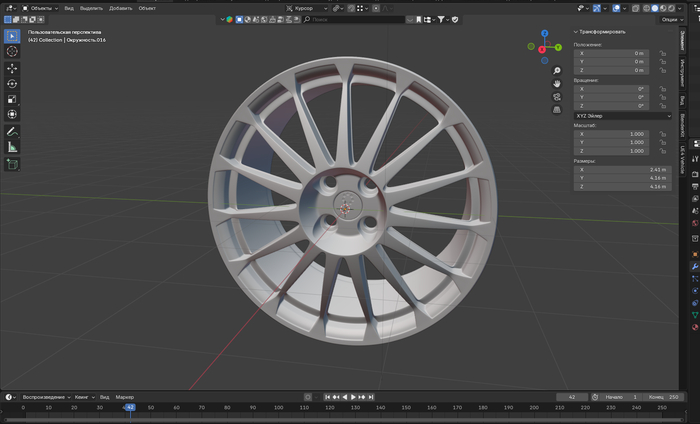The height and width of the screenshot is (424, 700).
Task: Choose the Measure tool
Action: point(12,147)
